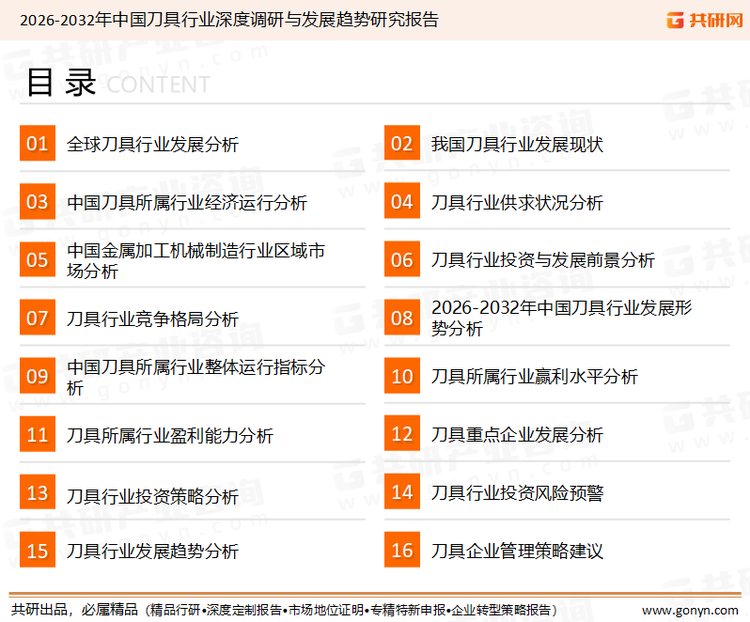Open chapter 刀具重点企业发展分析
The image size is (750, 622).
(517, 434)
